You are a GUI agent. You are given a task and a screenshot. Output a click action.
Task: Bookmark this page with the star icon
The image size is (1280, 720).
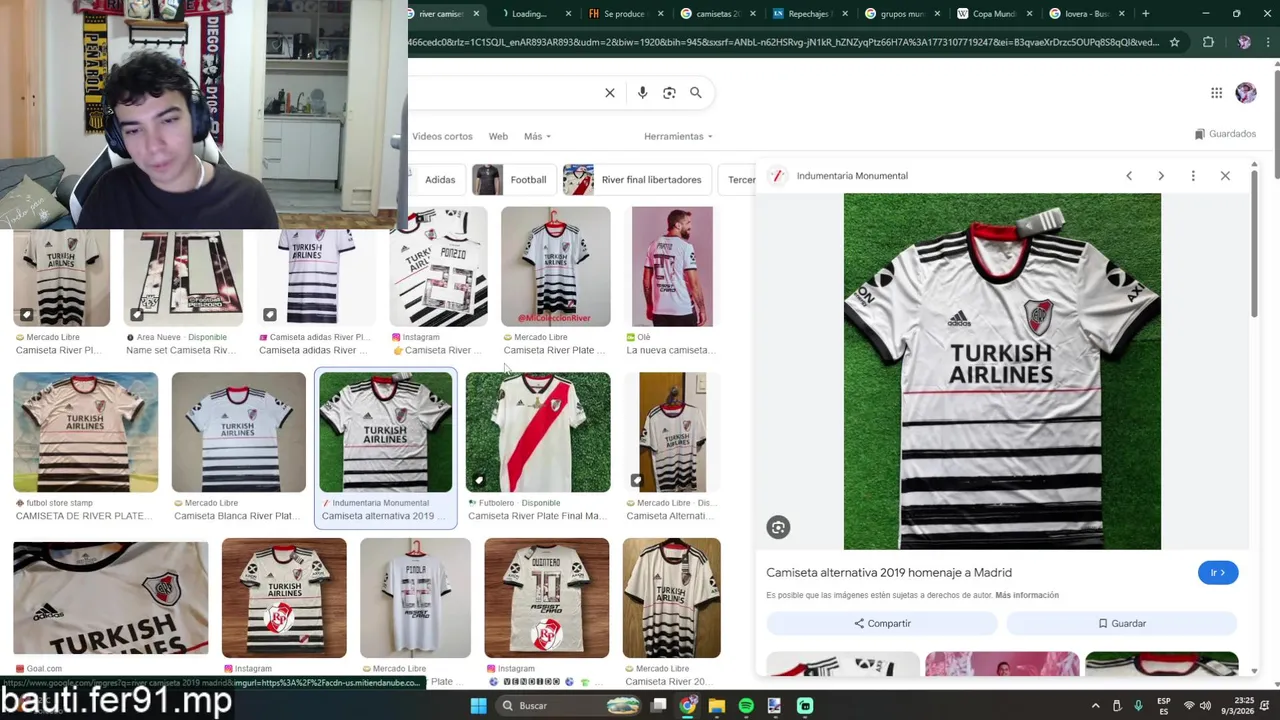[x=1175, y=42]
